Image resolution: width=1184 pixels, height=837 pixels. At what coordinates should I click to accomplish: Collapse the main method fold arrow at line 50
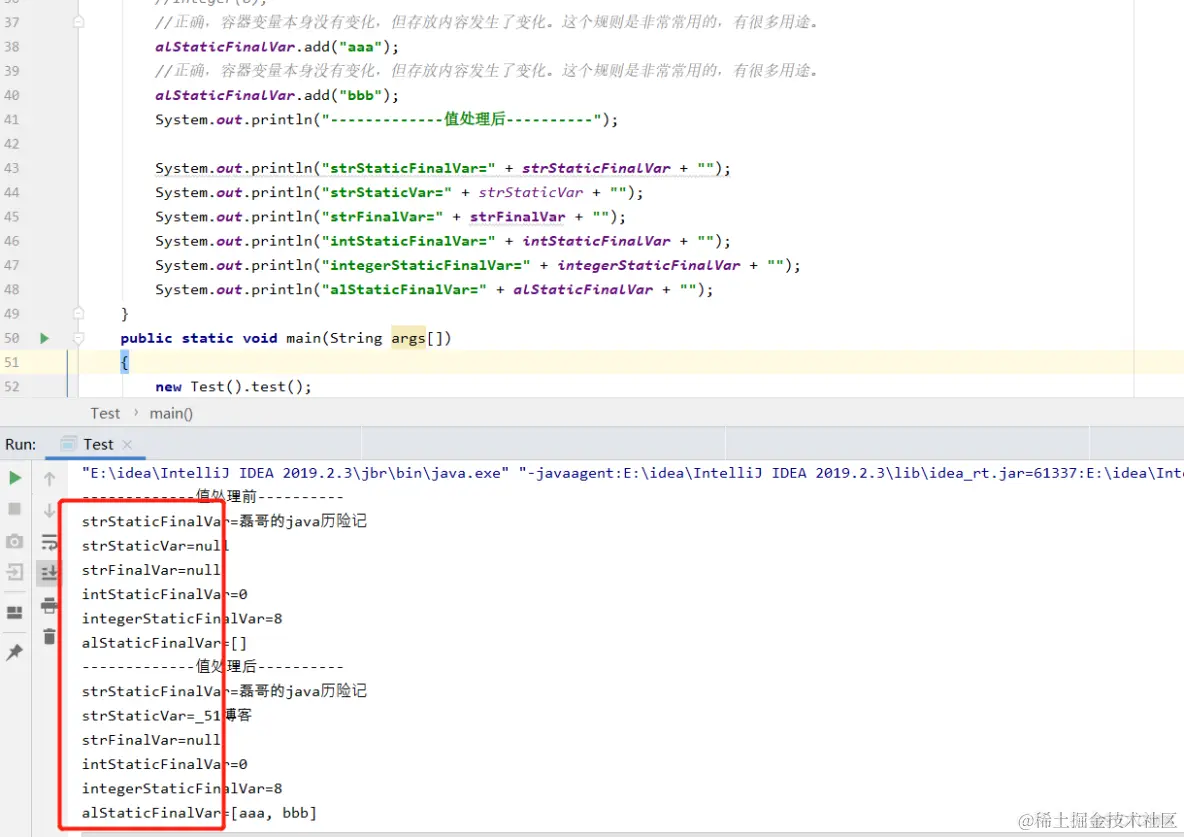[x=78, y=339]
